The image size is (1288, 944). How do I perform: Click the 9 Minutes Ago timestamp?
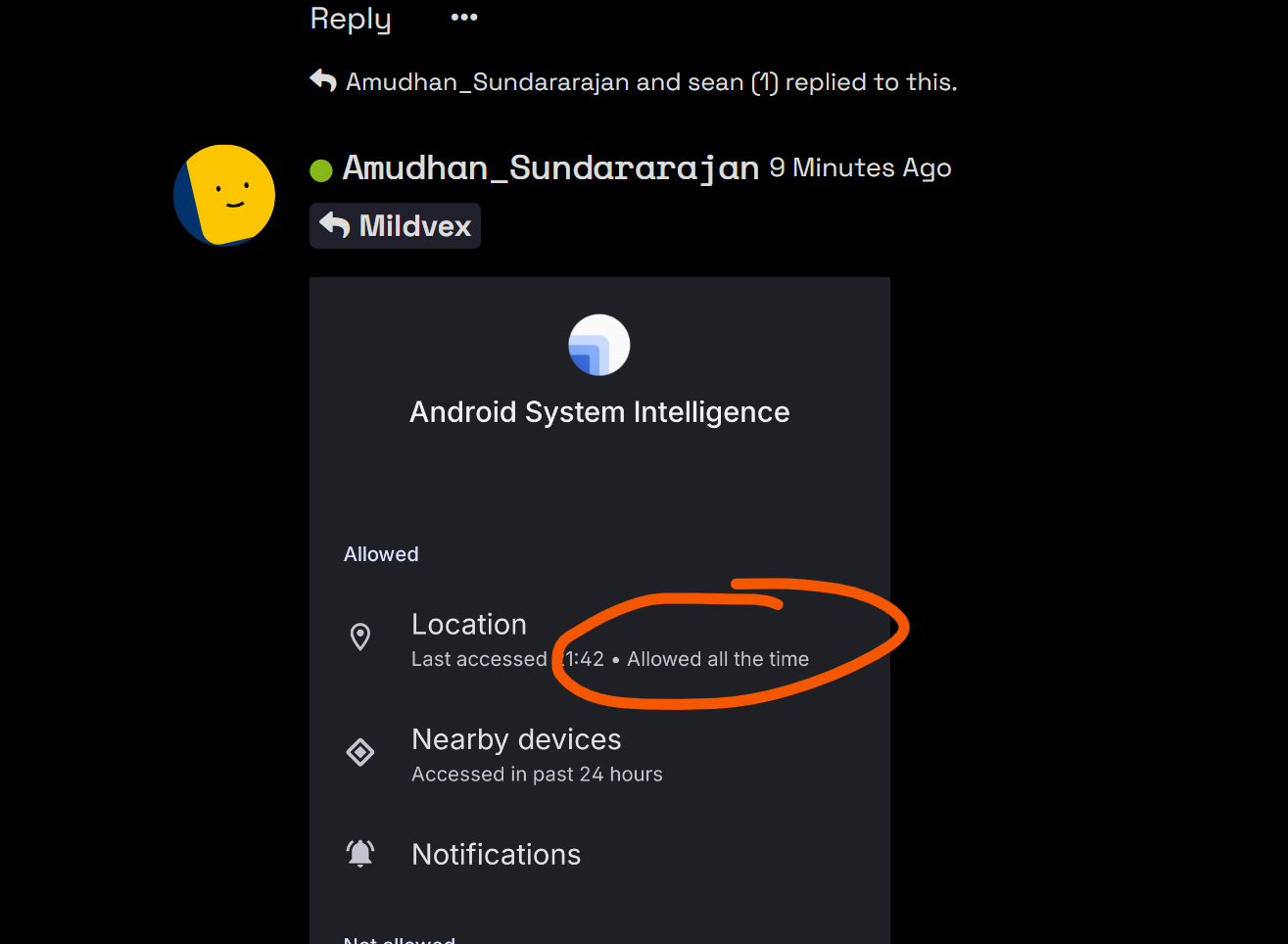[x=860, y=167]
